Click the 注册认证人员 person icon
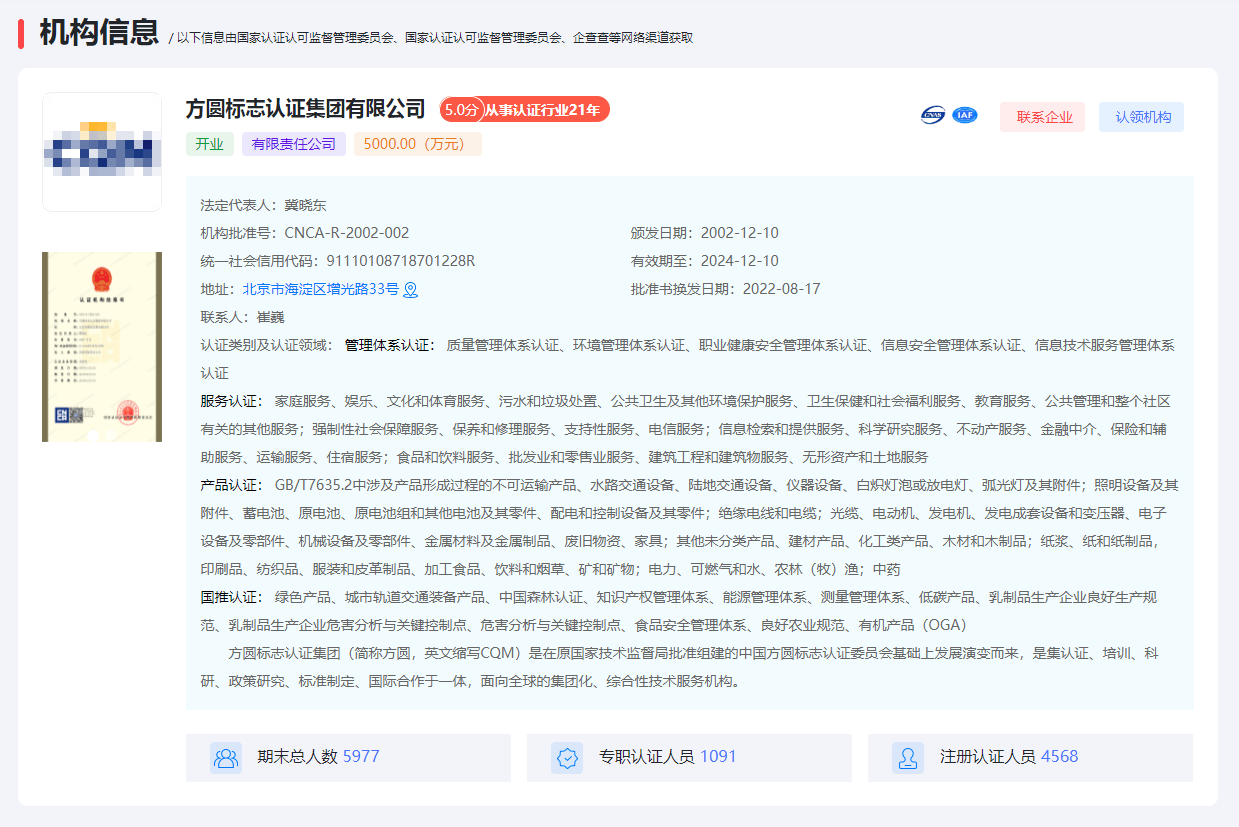The height and width of the screenshot is (827, 1239). (908, 757)
